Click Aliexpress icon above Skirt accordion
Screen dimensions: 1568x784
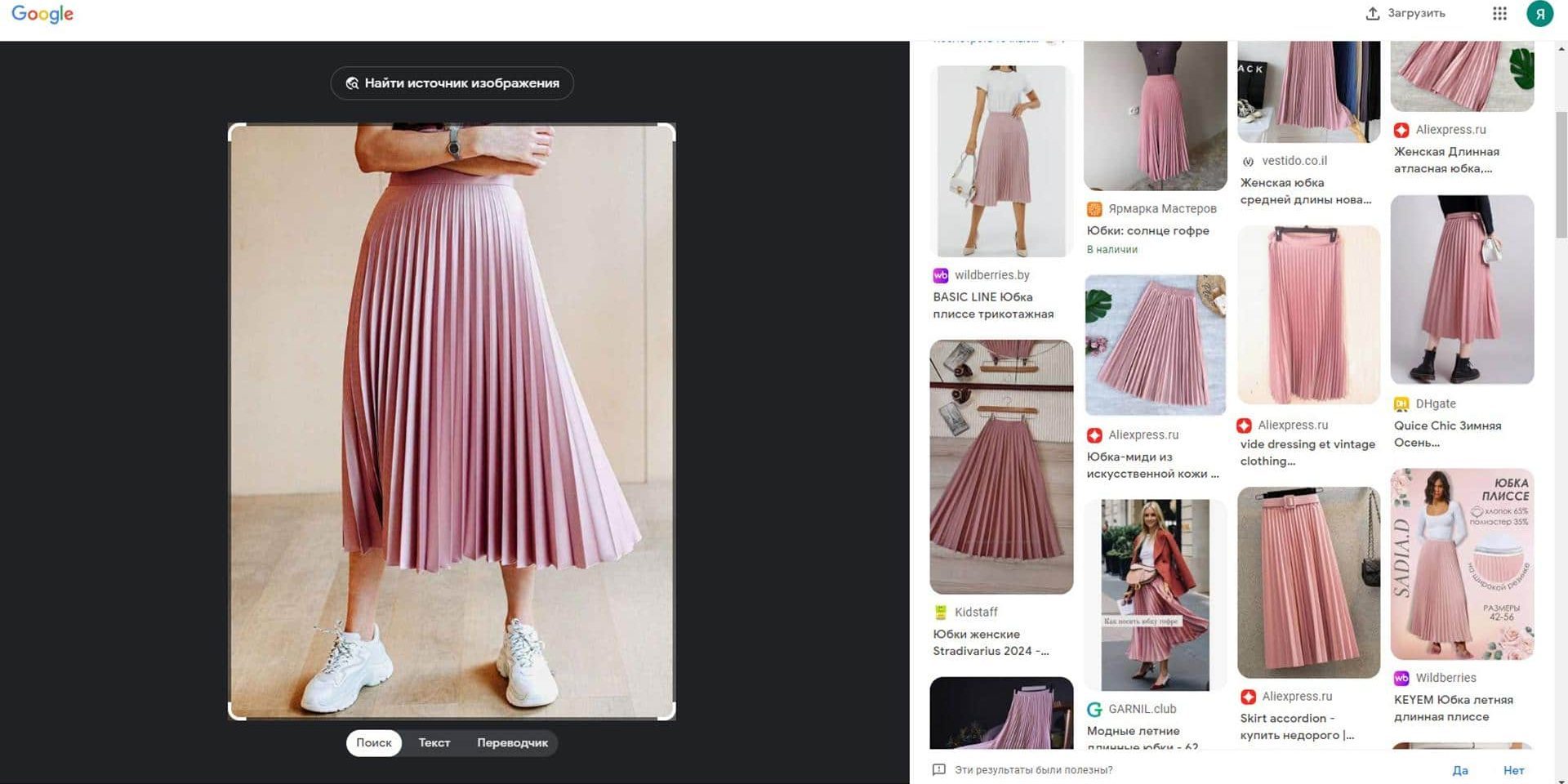pos(1248,697)
